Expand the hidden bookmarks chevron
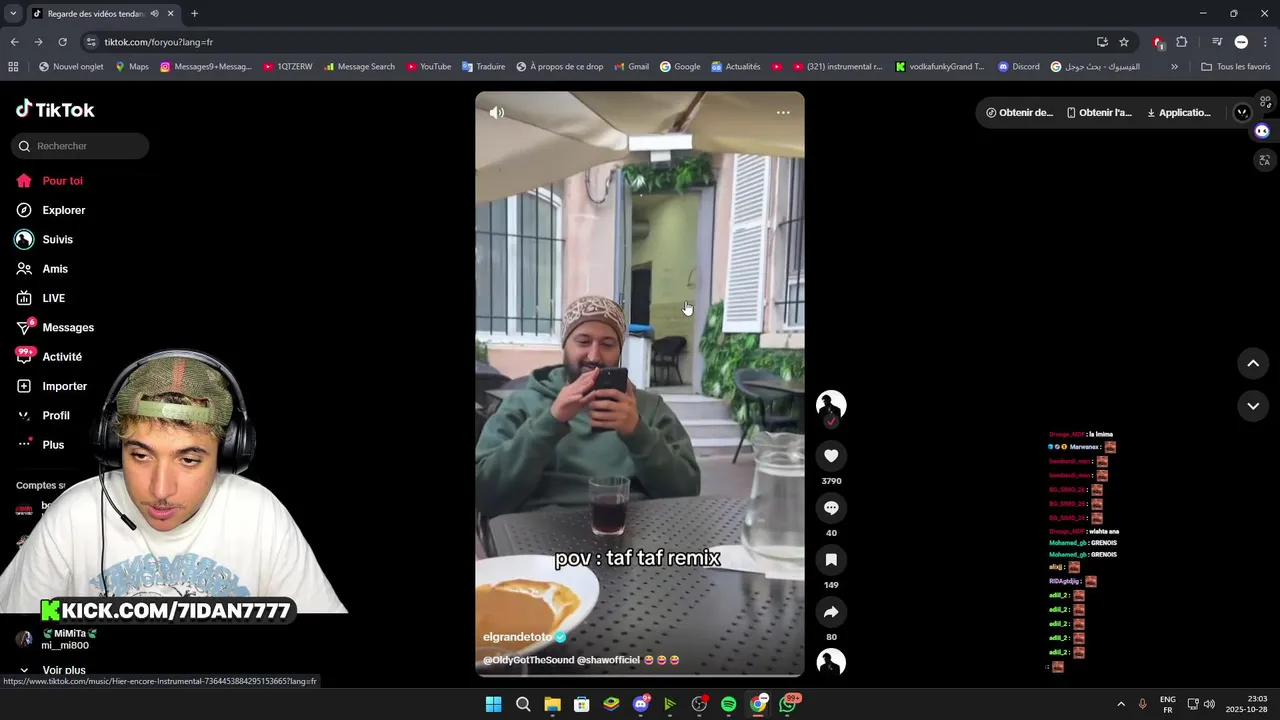The width and height of the screenshot is (1280, 720). click(1174, 67)
